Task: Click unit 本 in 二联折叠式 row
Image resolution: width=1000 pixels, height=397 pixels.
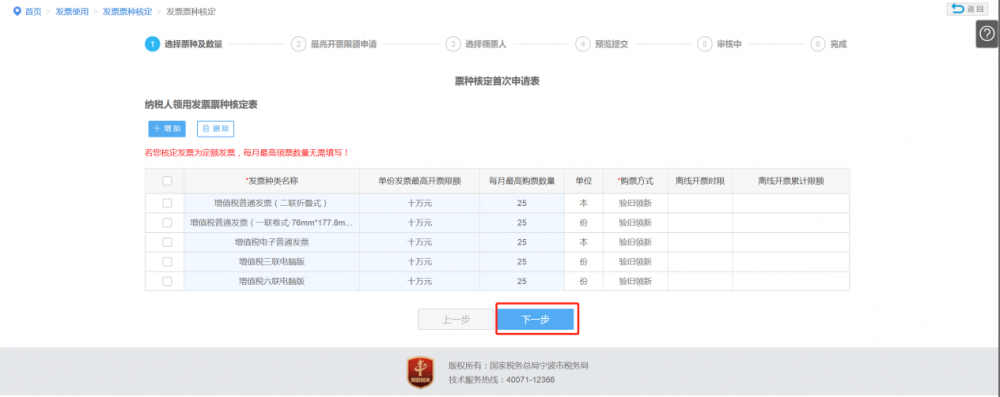Action: 584,203
